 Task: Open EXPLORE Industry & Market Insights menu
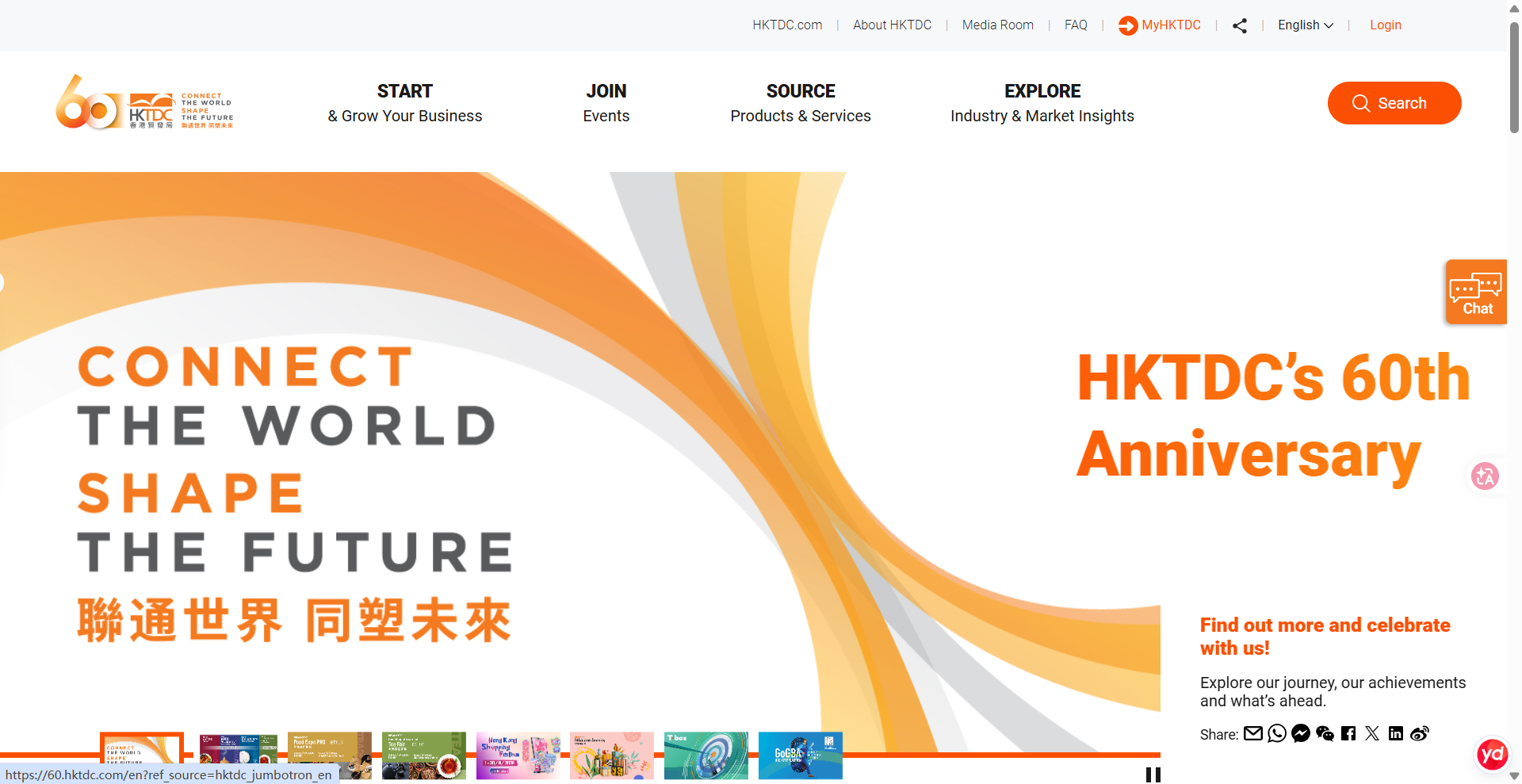pos(1042,103)
